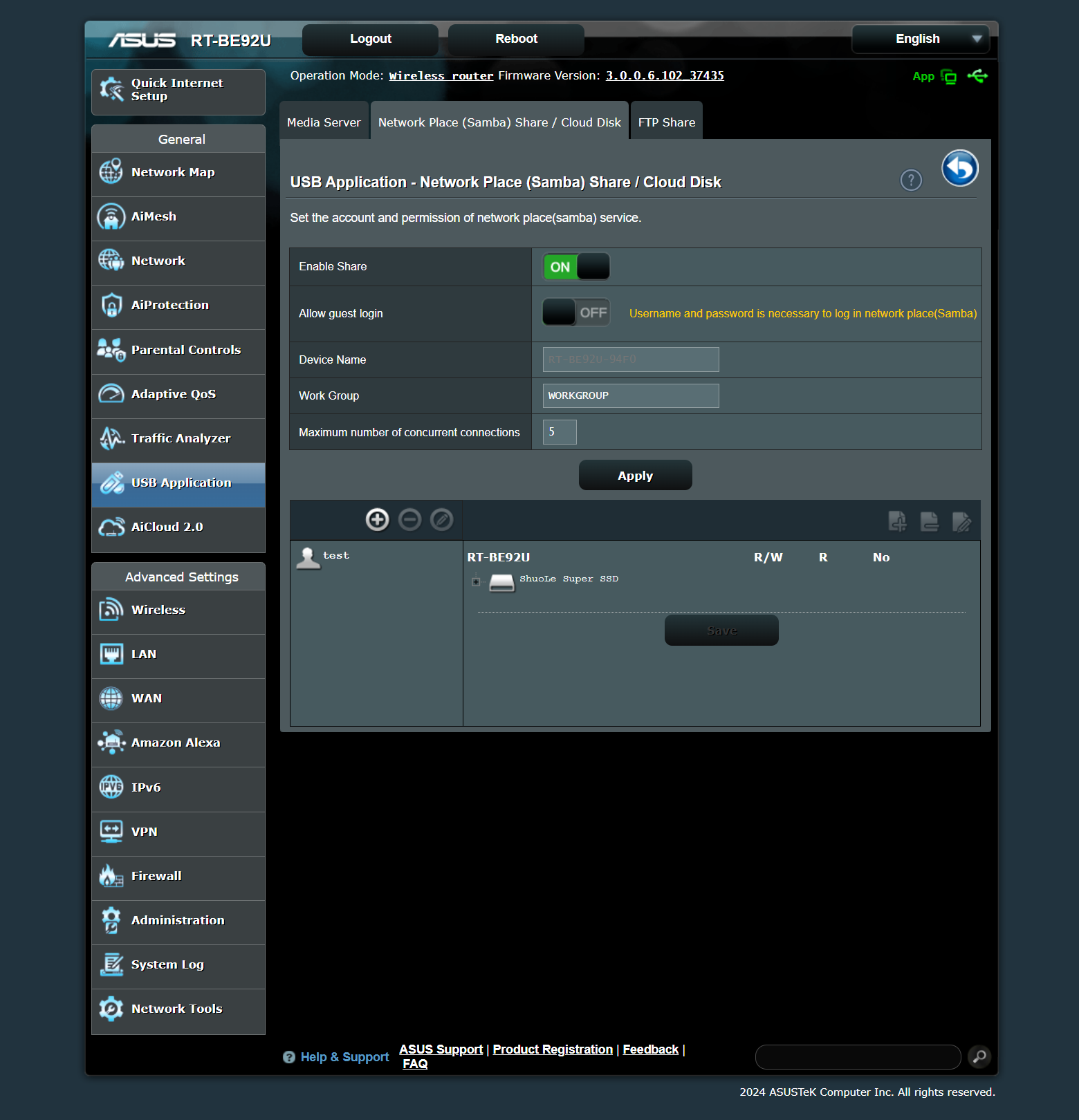Image resolution: width=1079 pixels, height=1120 pixels.
Task: Open the ASUS Support link
Action: pyautogui.click(x=441, y=1049)
